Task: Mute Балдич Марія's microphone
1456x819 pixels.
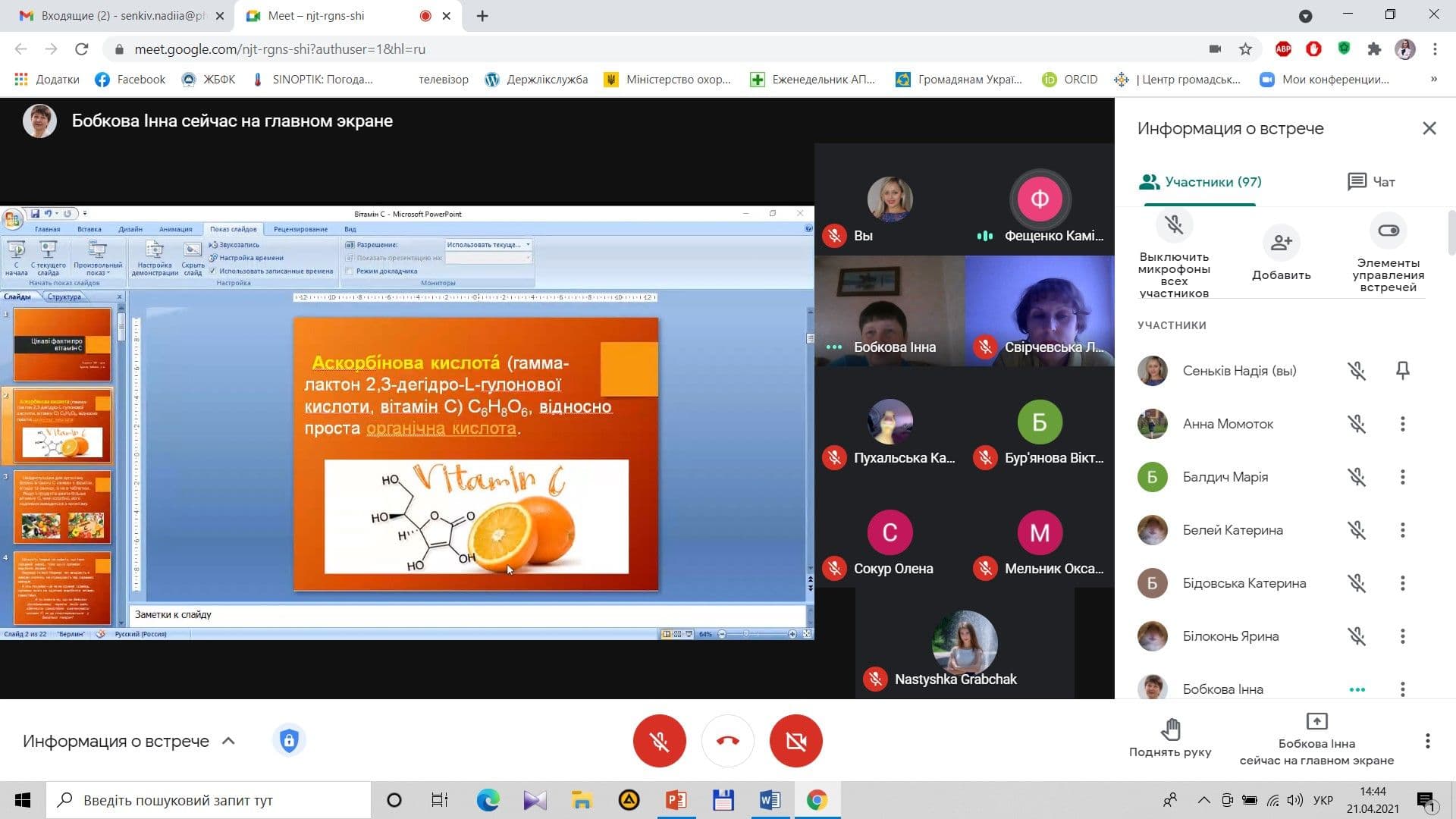Action: tap(1357, 477)
